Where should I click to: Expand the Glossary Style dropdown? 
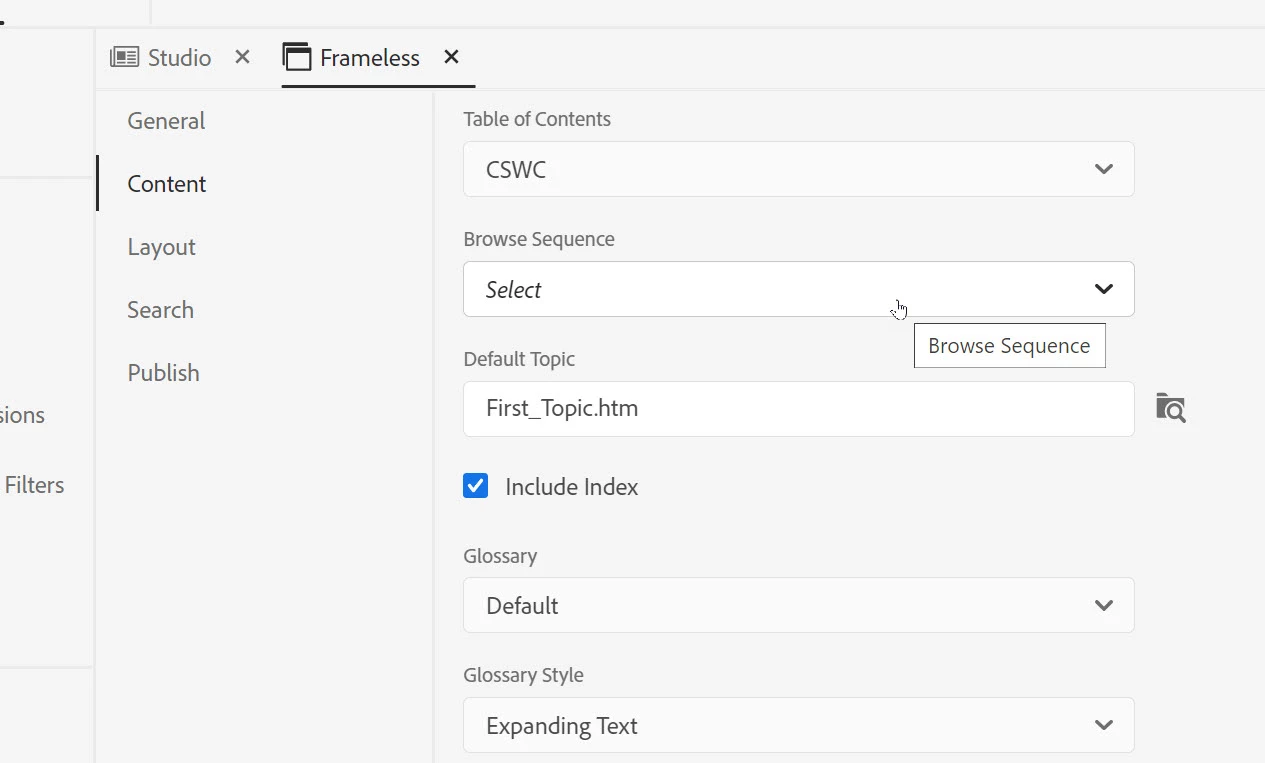[x=798, y=725]
